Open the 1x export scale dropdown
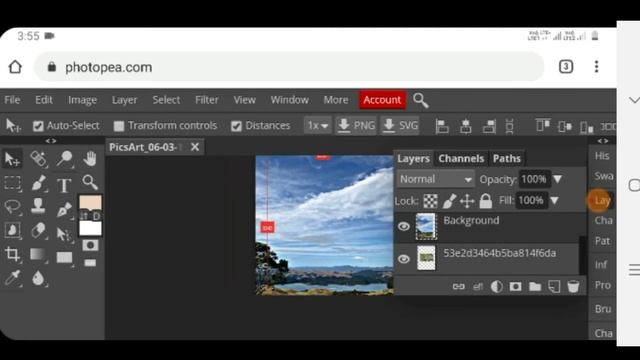The width and height of the screenshot is (640, 360). coord(318,125)
